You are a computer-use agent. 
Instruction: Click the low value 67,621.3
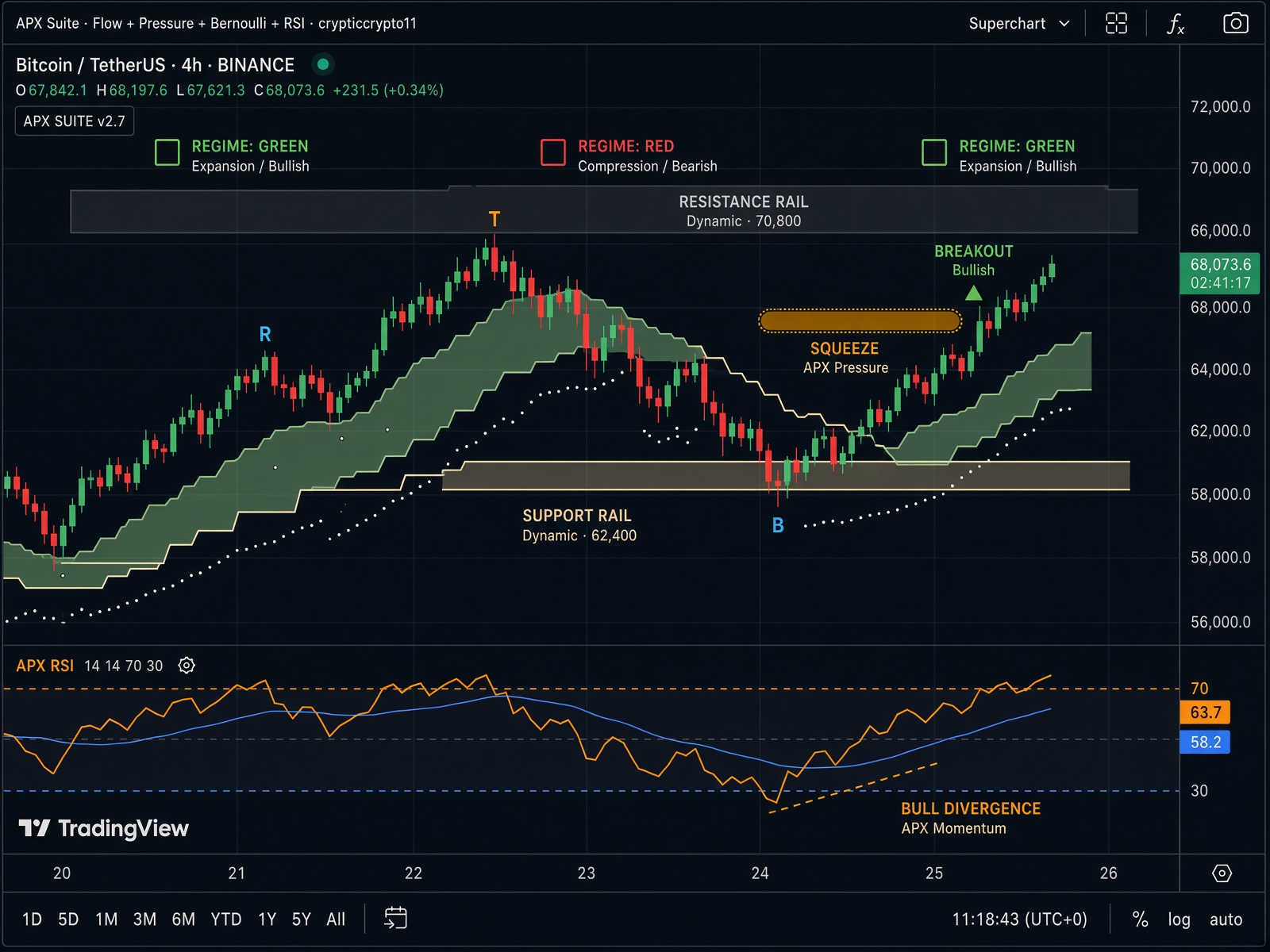(x=216, y=90)
